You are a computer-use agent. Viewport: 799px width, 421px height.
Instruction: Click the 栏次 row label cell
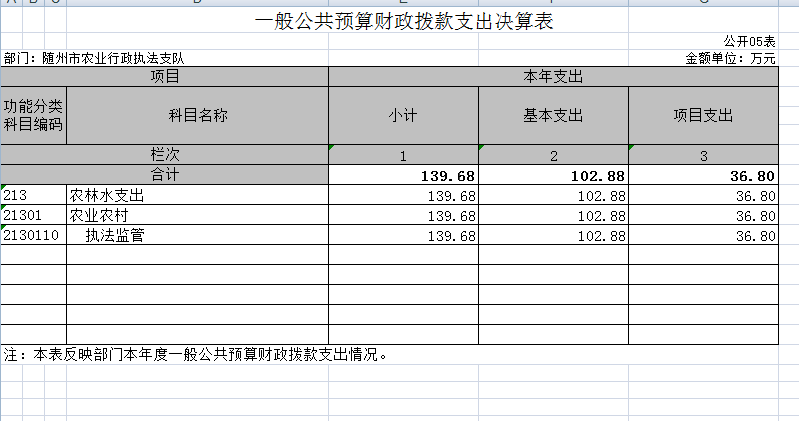tap(164, 155)
